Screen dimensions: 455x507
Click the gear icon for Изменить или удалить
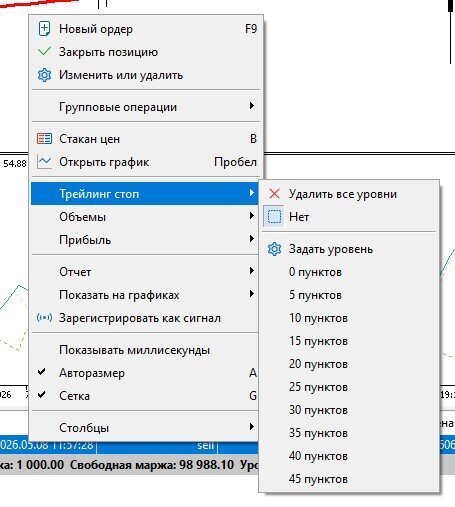[x=44, y=75]
